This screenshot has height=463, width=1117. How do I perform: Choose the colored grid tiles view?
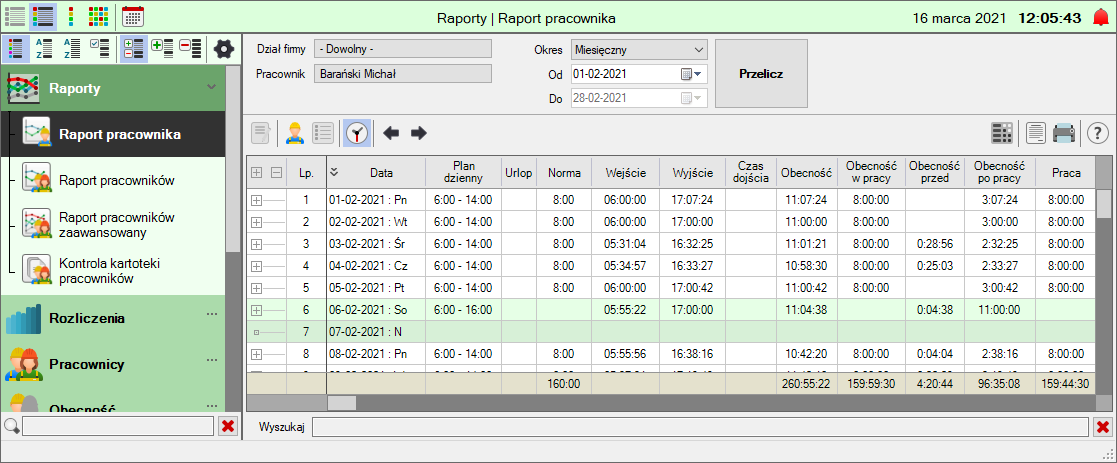[98, 16]
